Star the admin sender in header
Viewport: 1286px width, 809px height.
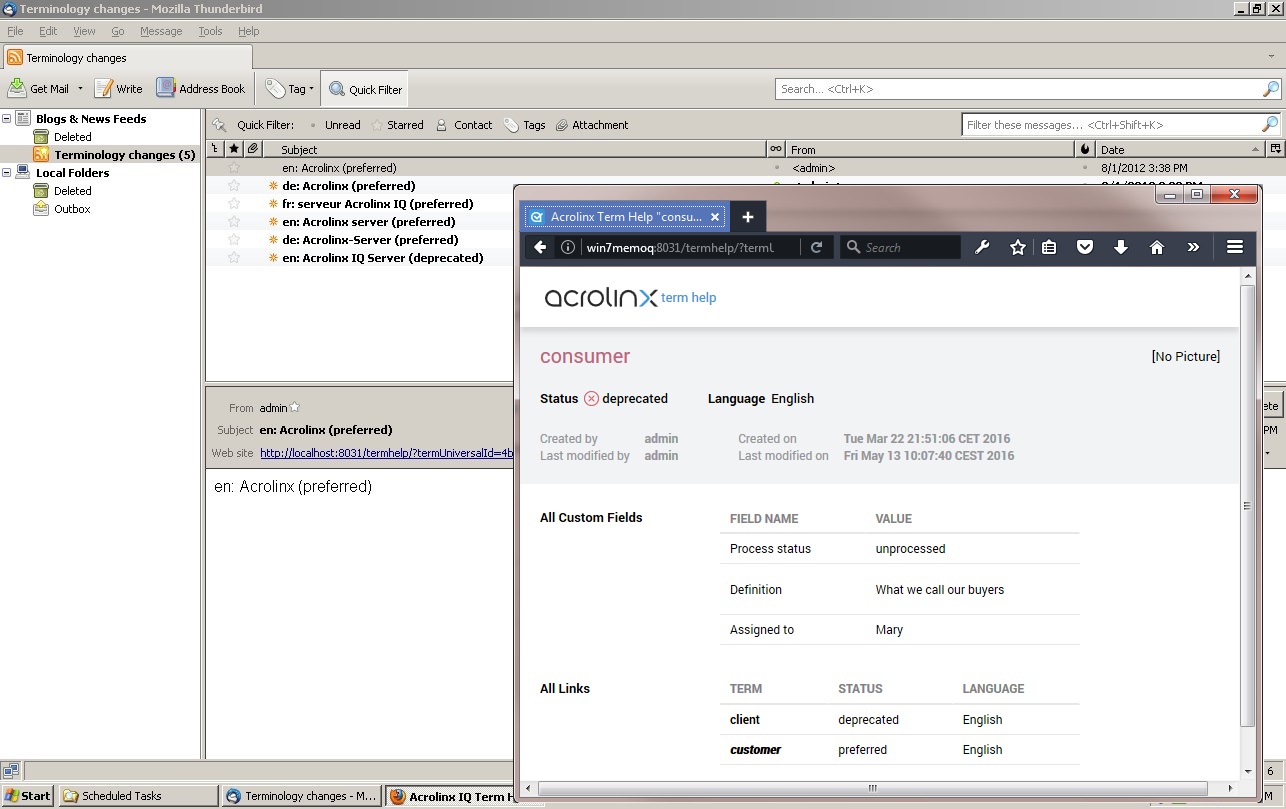[294, 408]
